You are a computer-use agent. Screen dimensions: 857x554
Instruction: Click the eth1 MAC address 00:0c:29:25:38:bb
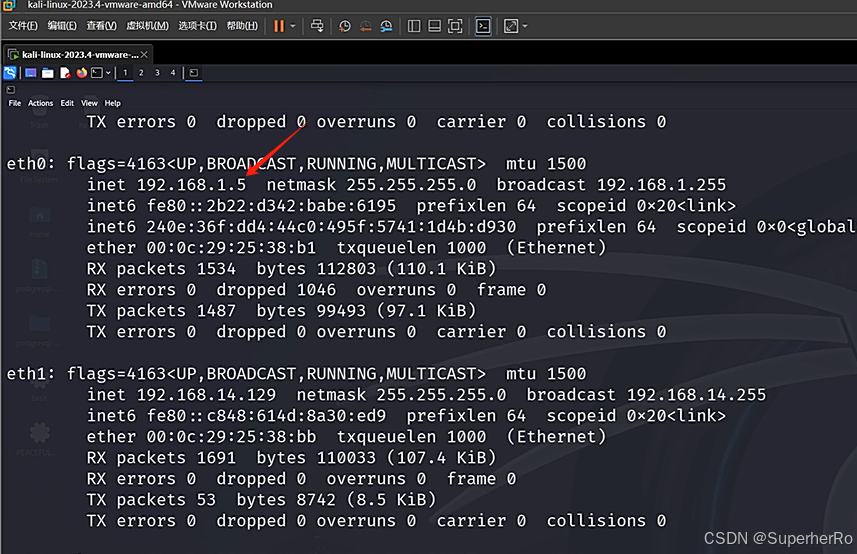point(231,437)
